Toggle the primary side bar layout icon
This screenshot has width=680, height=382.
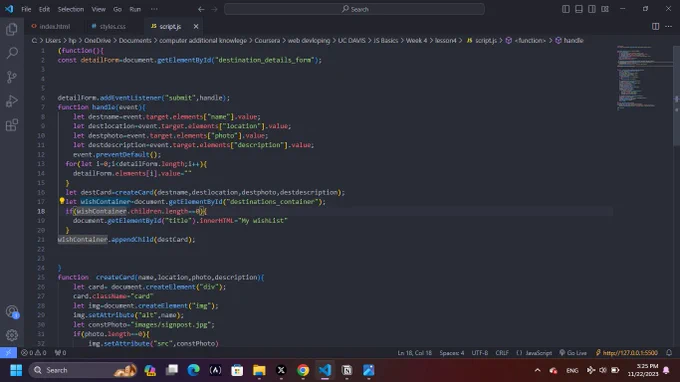(566, 9)
